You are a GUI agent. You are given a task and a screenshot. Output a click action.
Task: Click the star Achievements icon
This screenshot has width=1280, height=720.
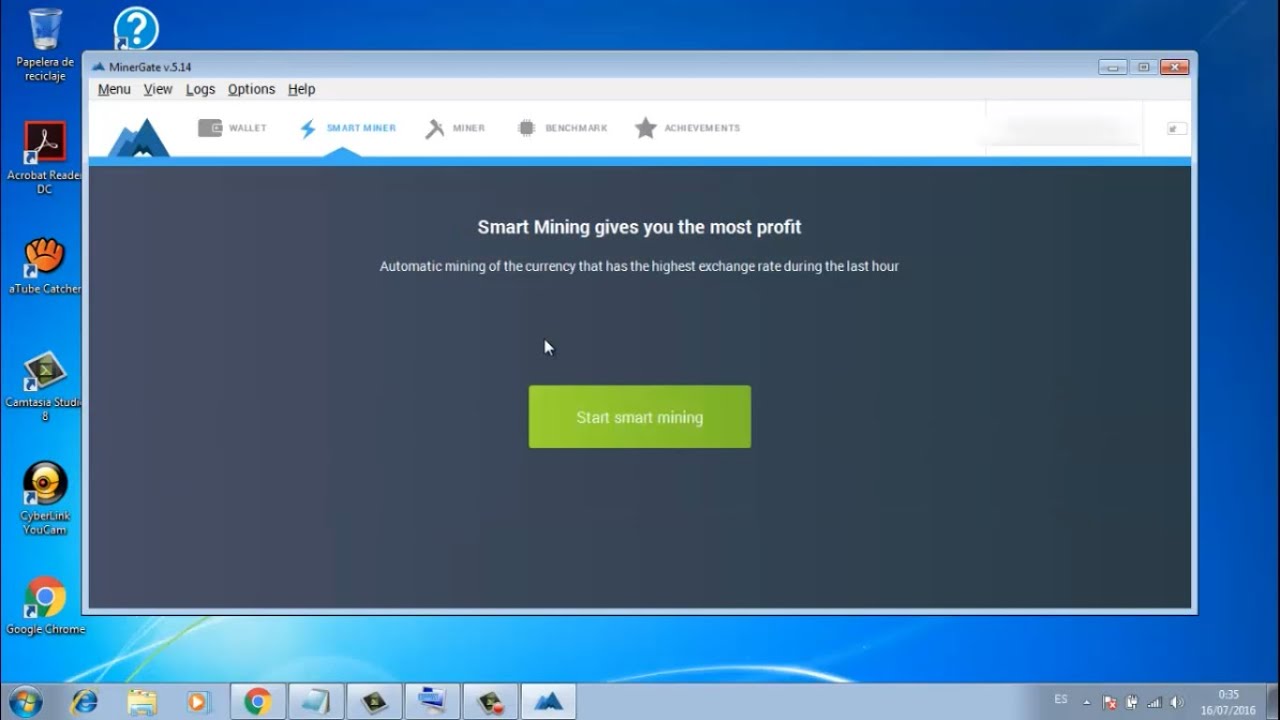tap(646, 128)
